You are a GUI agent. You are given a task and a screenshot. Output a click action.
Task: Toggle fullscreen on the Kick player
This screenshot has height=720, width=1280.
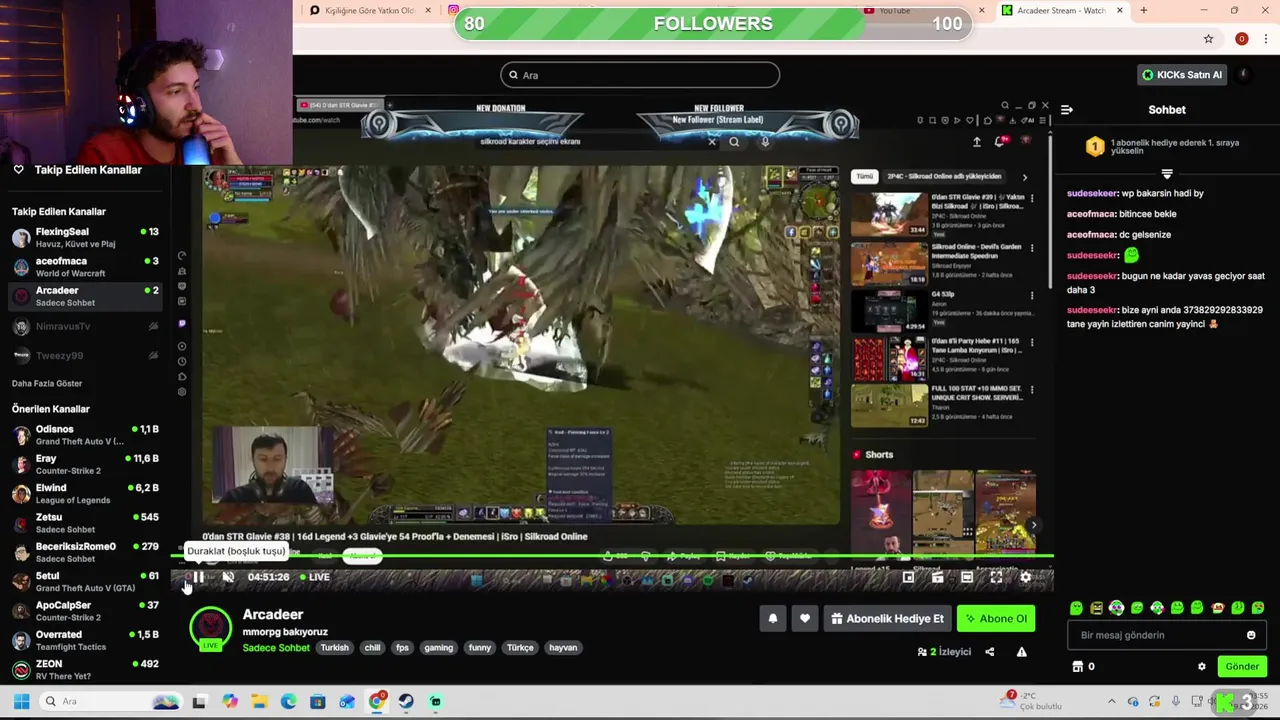click(996, 577)
